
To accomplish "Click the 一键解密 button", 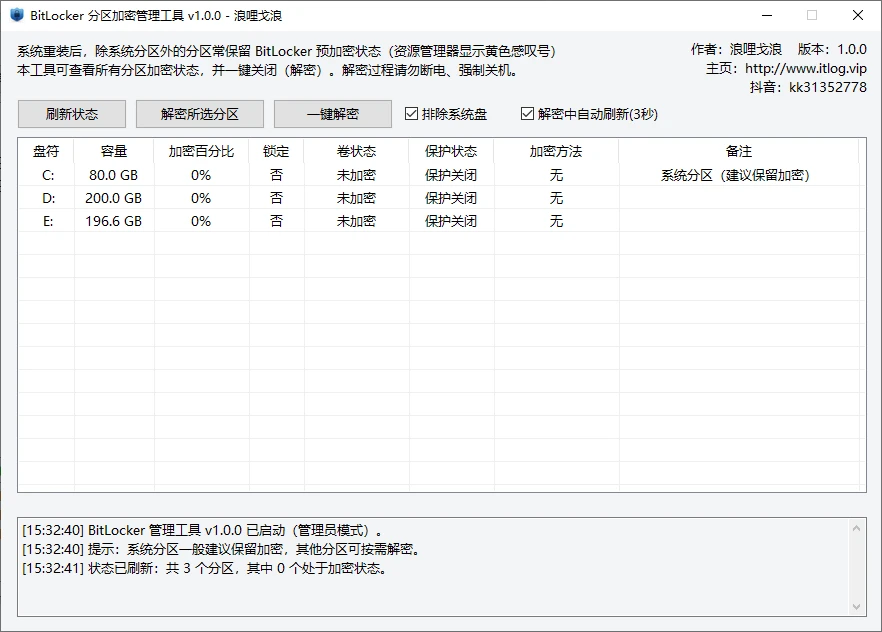I will tap(333, 114).
